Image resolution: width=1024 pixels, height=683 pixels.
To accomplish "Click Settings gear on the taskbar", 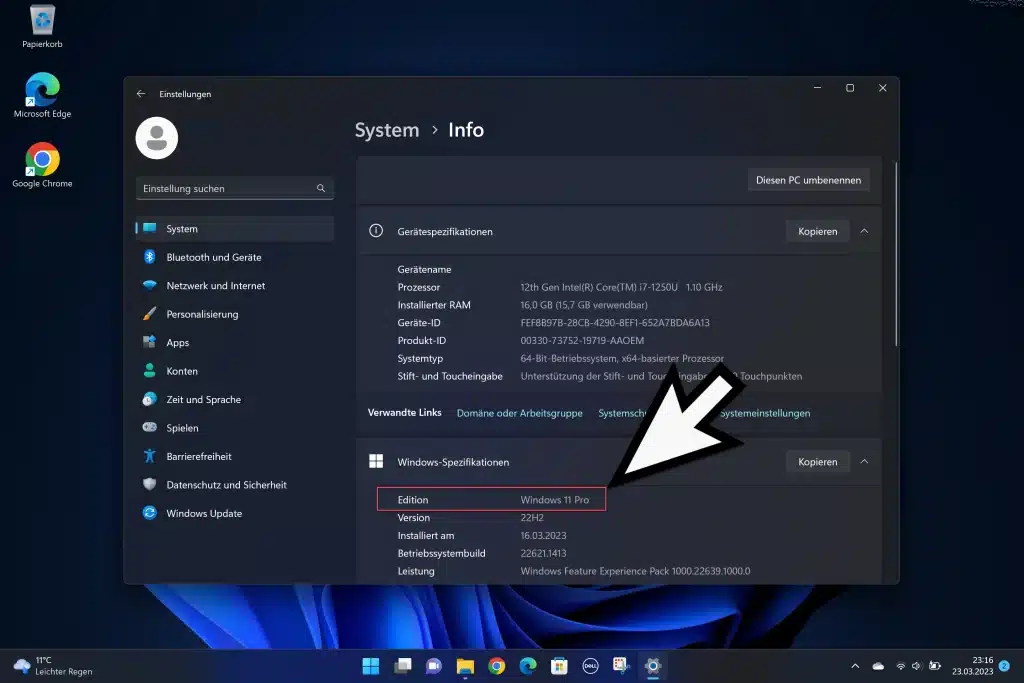I will 652,666.
